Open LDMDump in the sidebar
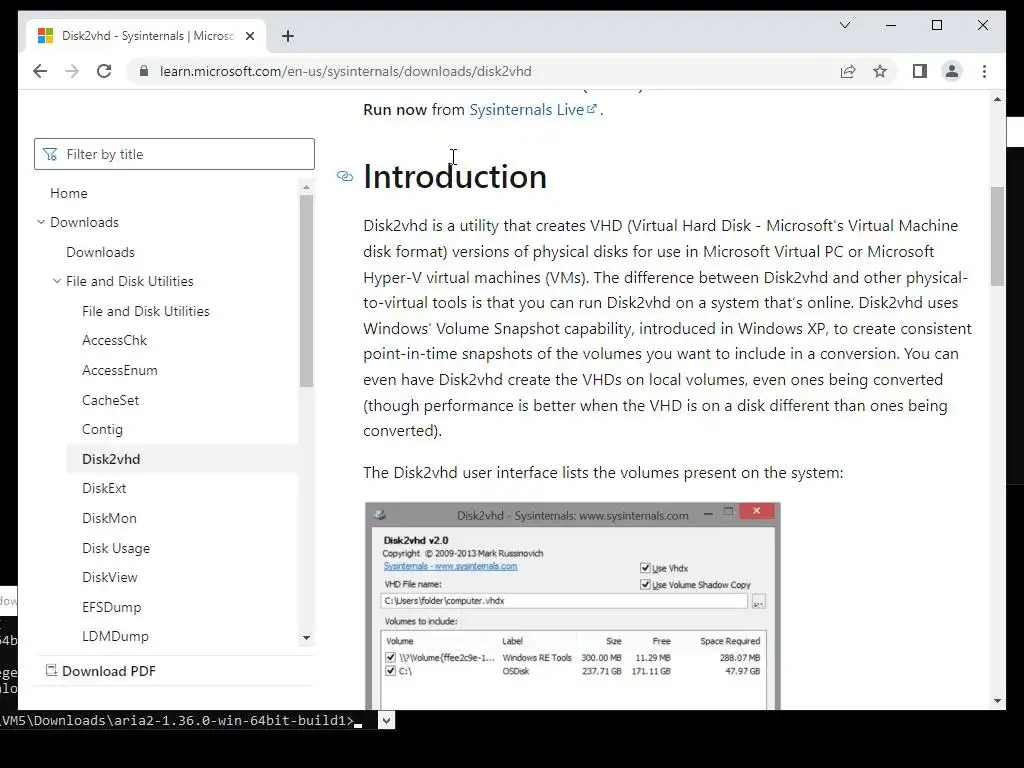 (x=115, y=636)
